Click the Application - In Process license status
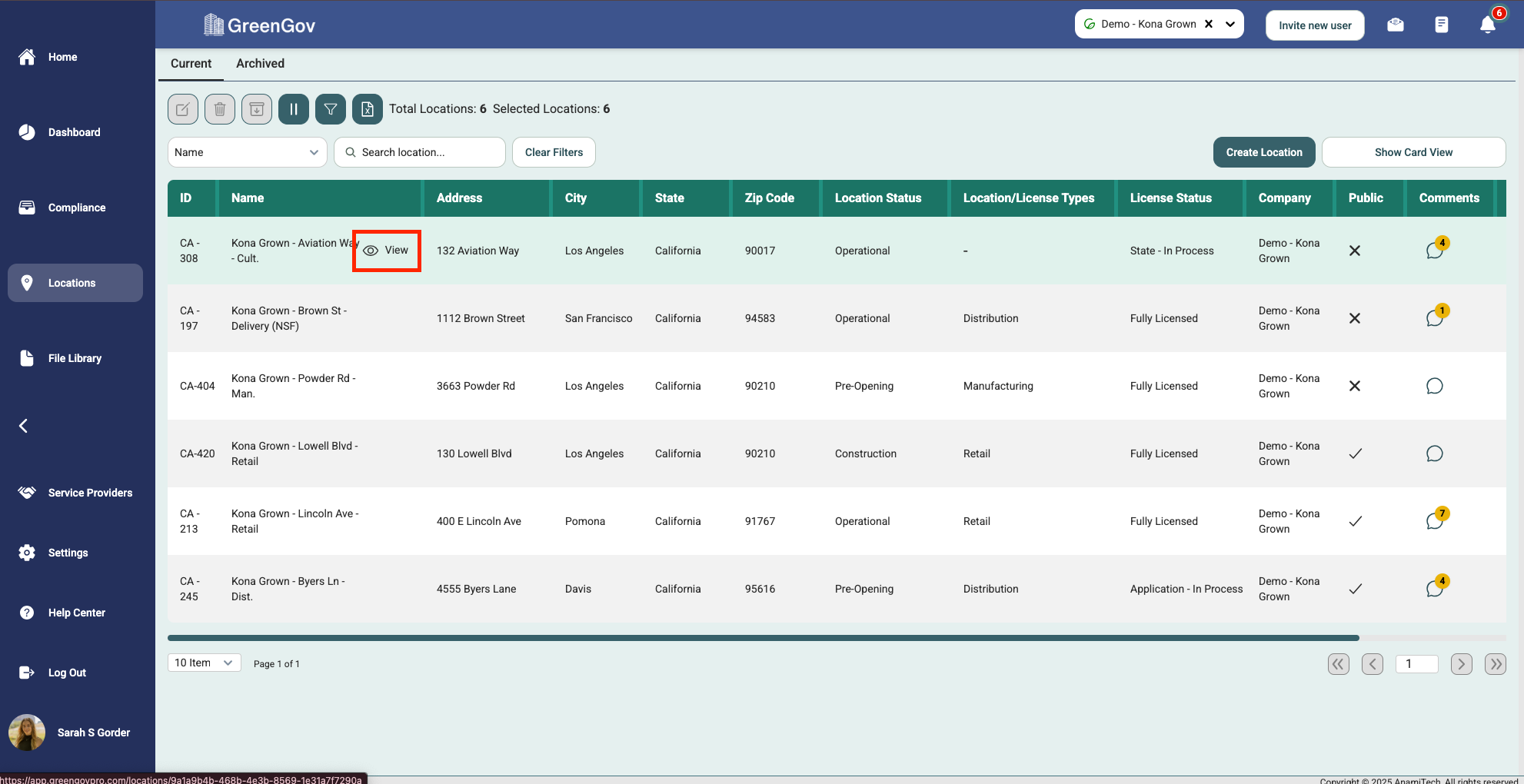 pyautogui.click(x=1186, y=589)
